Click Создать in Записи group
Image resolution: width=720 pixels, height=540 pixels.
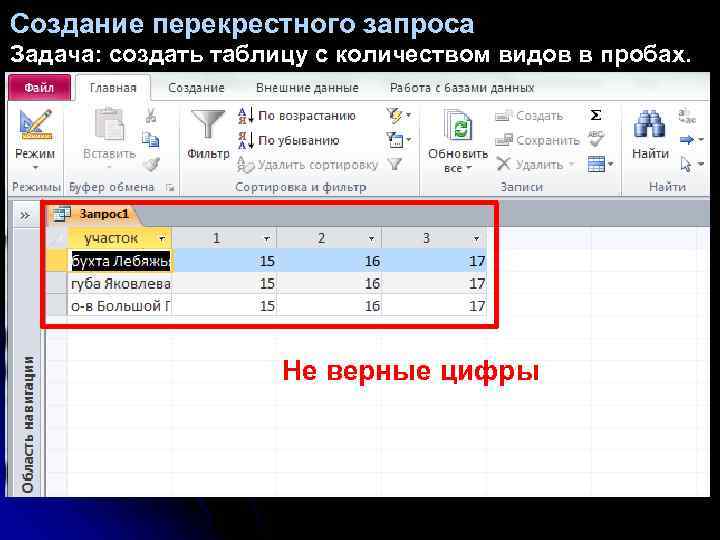[529, 115]
